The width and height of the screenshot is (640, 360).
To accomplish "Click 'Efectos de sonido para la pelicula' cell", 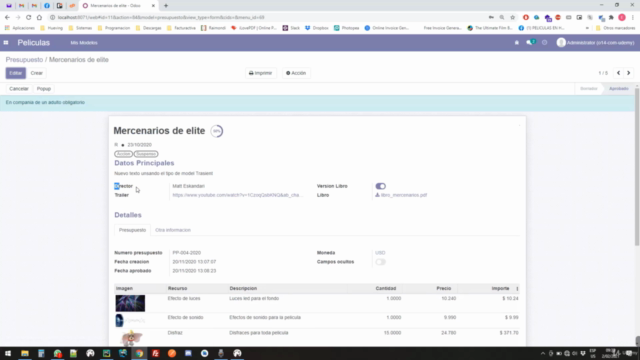I will pyautogui.click(x=265, y=317).
